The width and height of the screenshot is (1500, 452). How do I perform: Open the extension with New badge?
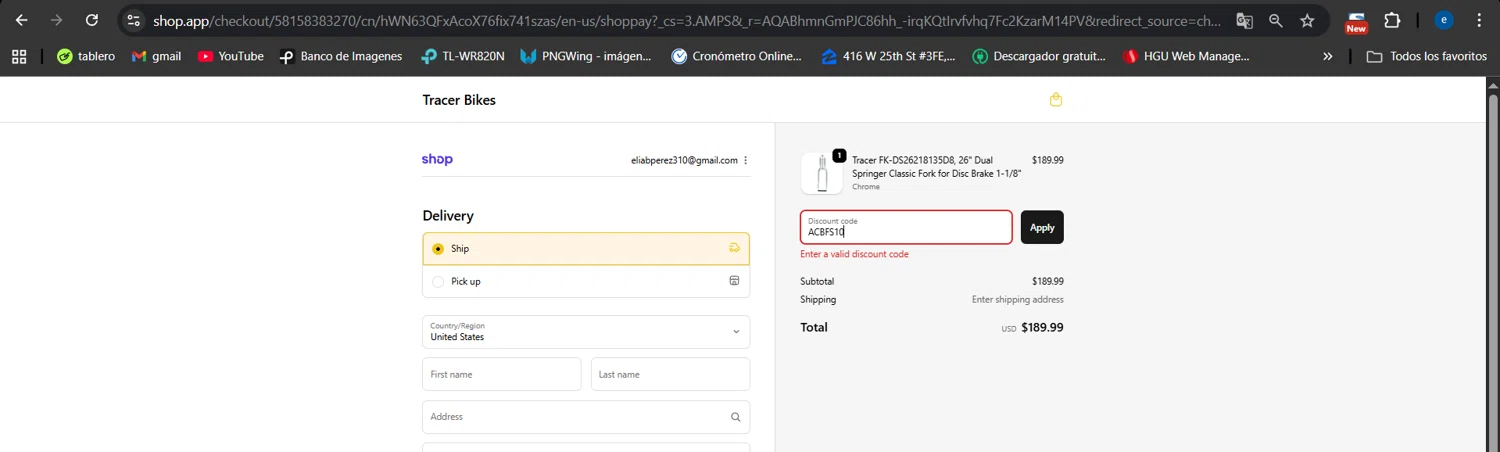[x=1356, y=21]
